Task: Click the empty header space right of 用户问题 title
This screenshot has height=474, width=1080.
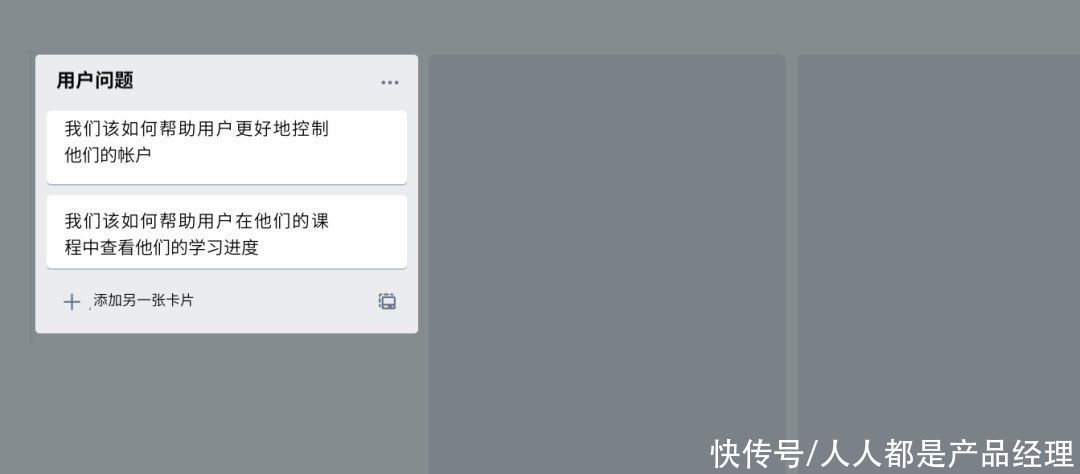Action: 256,81
